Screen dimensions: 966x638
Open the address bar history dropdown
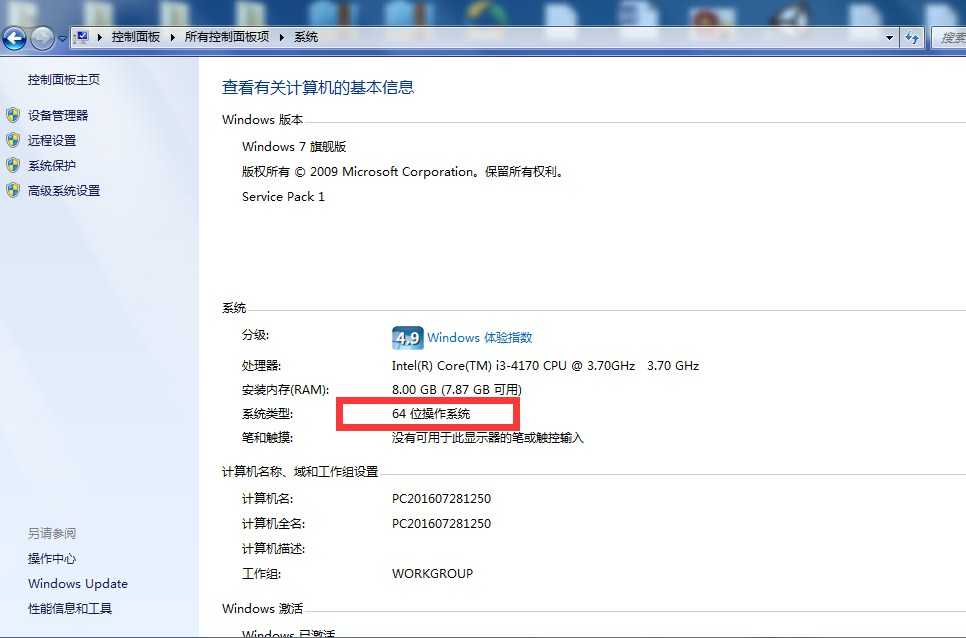click(x=889, y=38)
